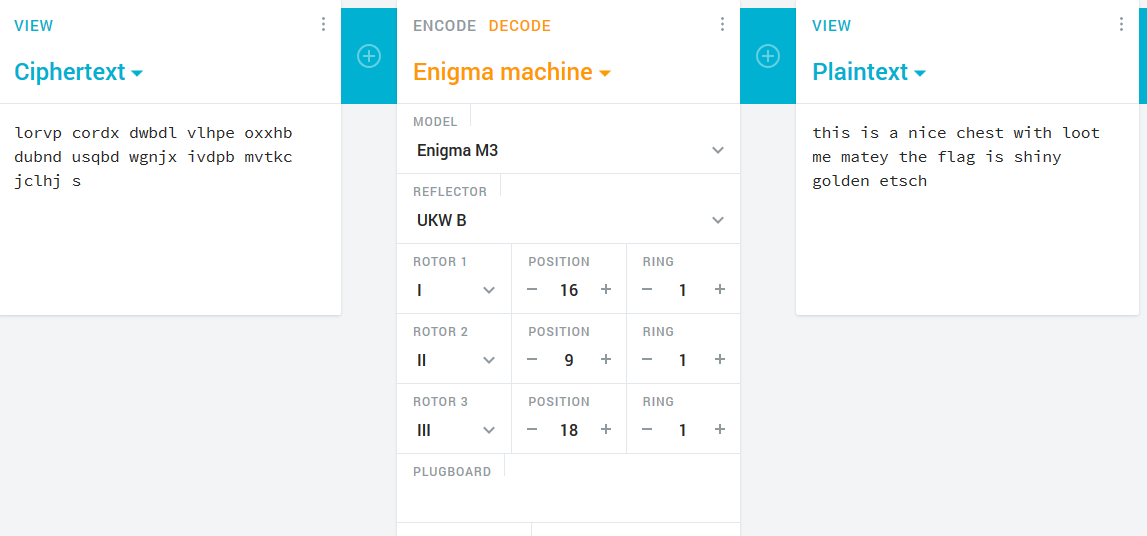Open the Plaintext panel three-dot menu

(x=1121, y=25)
